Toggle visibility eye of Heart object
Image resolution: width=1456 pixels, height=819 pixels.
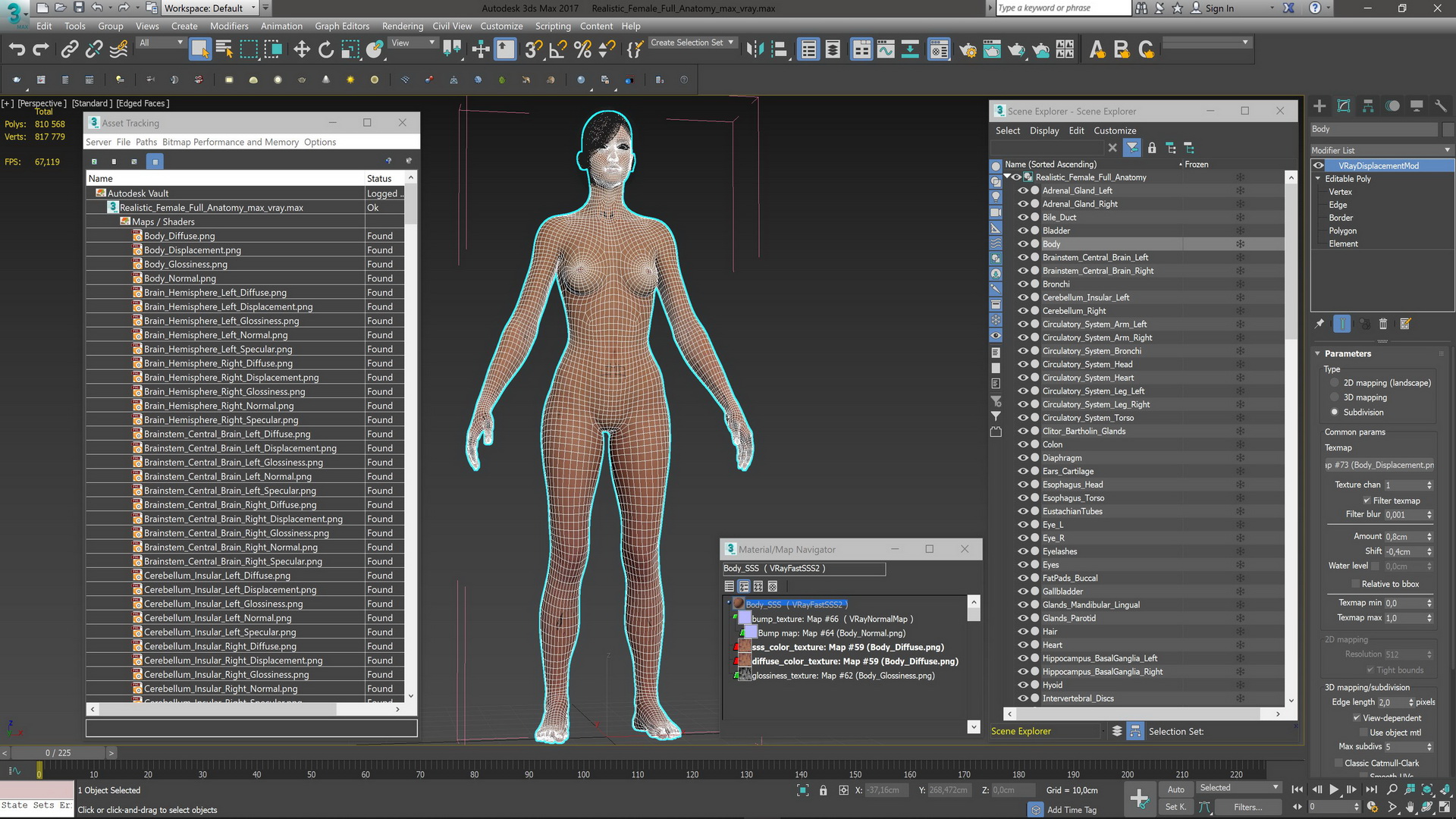point(1023,645)
